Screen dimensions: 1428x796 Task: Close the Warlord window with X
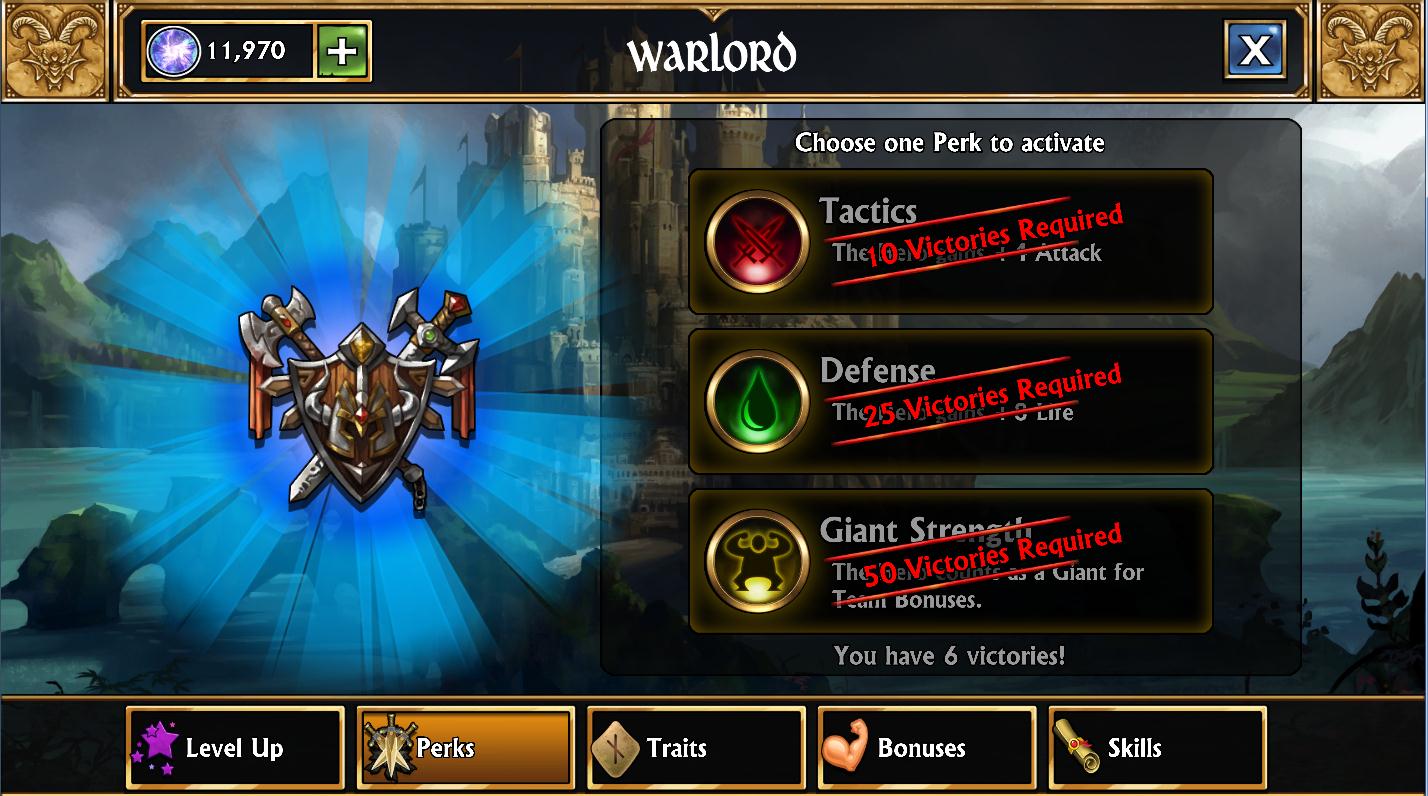coord(1255,50)
